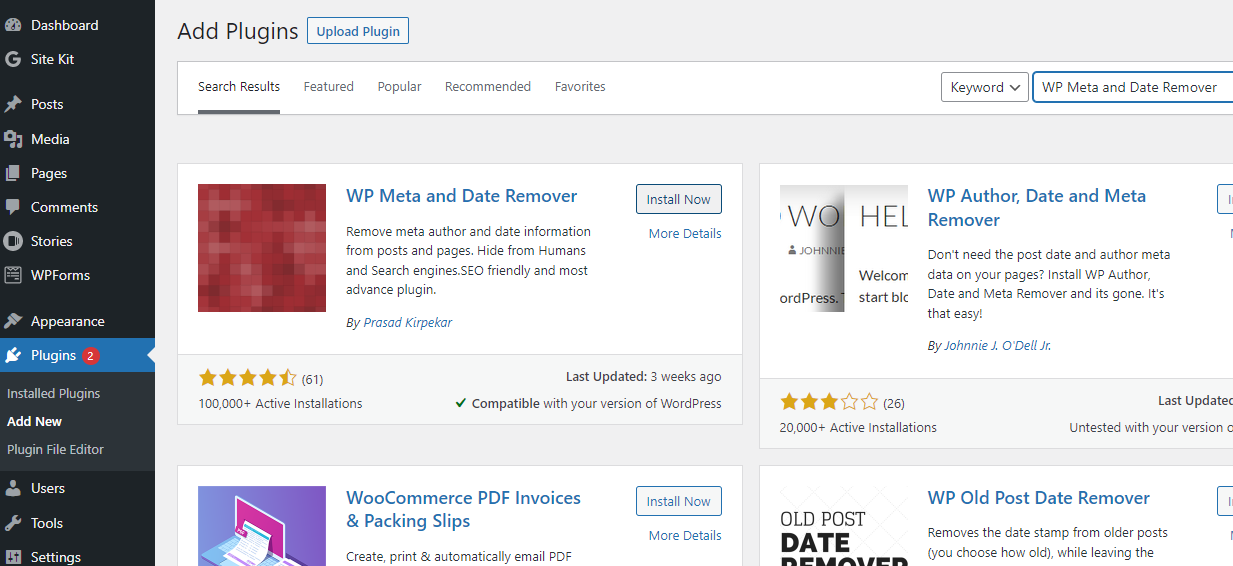
Task: Click the Comments bubble icon
Action: [x=13, y=207]
